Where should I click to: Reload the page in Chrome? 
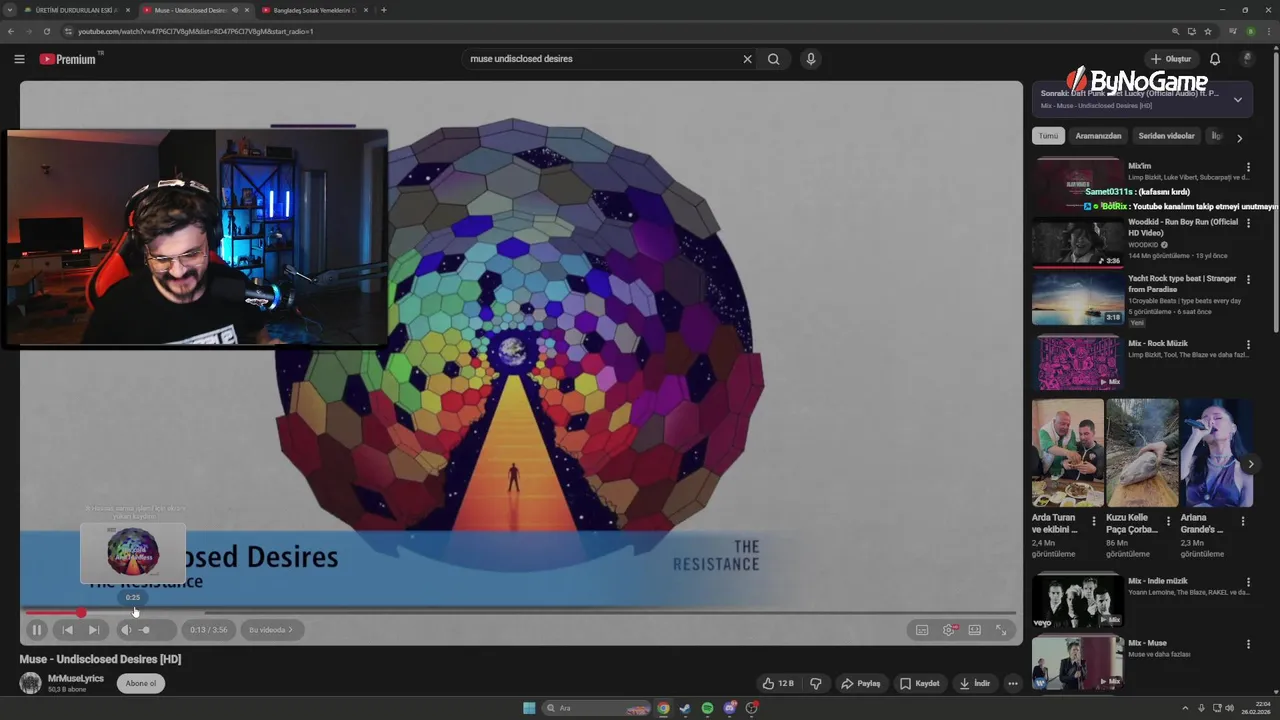pos(47,31)
